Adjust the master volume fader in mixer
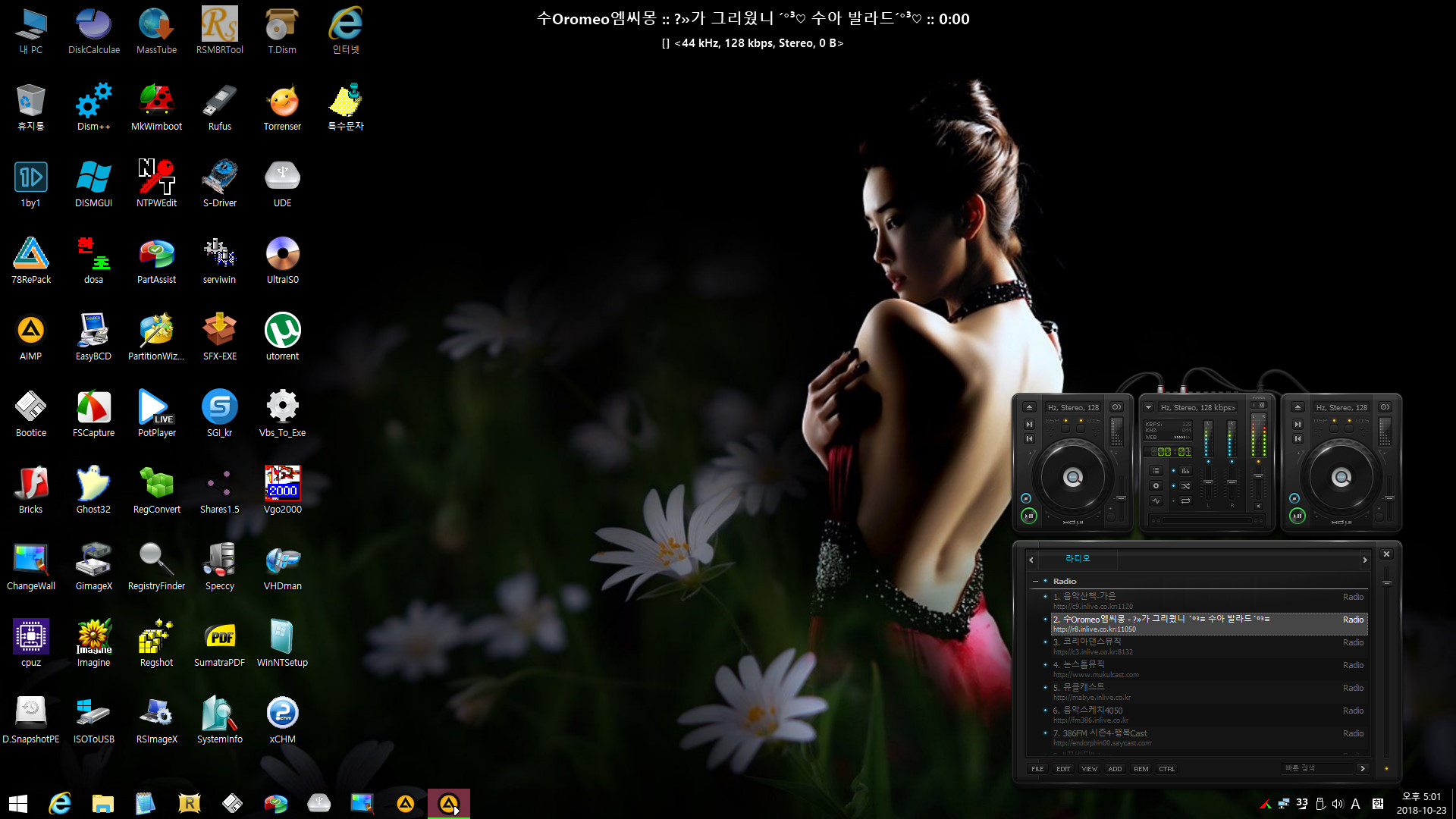Screen dimensions: 1456x819 [x=1258, y=476]
